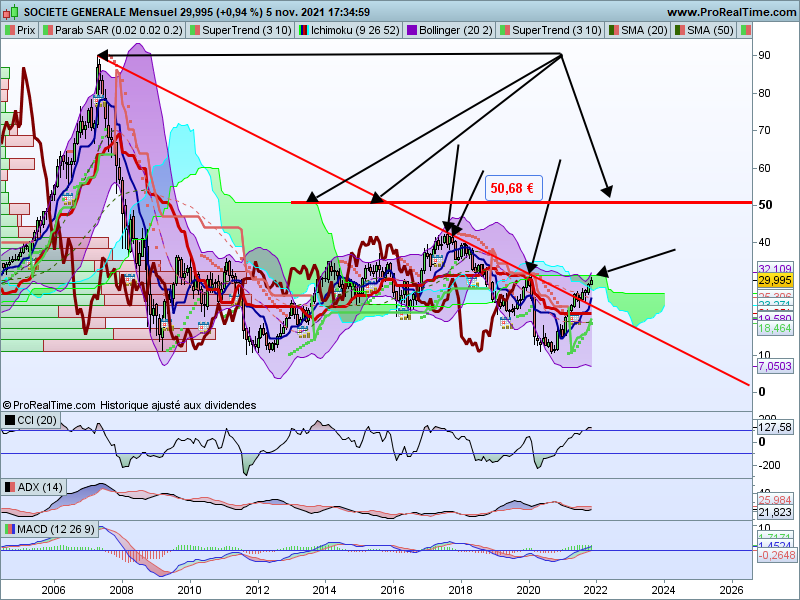The width and height of the screenshot is (800, 600).
Task: Click the yellow 29,995 current price label
Action: (774, 280)
